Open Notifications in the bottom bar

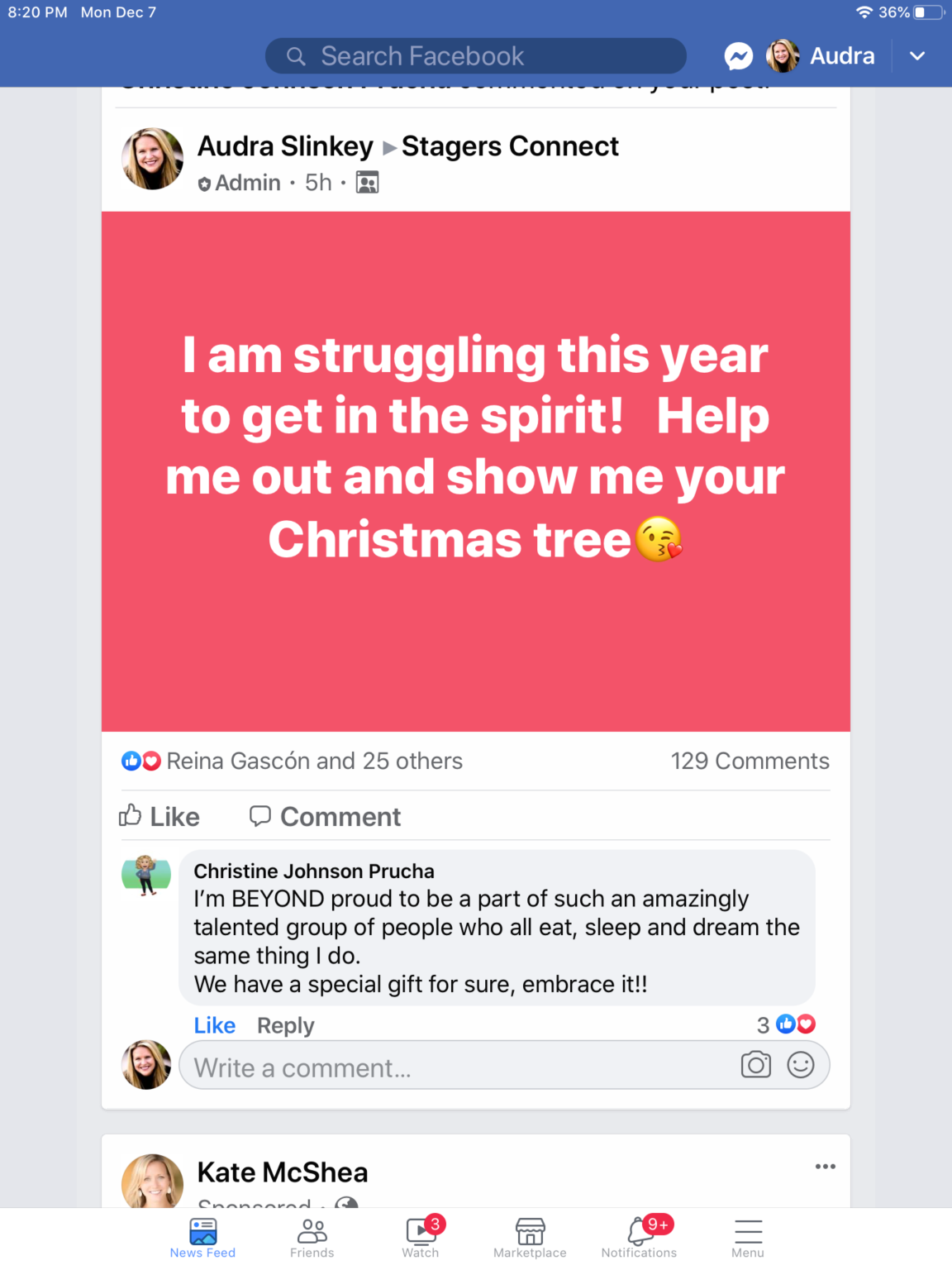point(640,1237)
